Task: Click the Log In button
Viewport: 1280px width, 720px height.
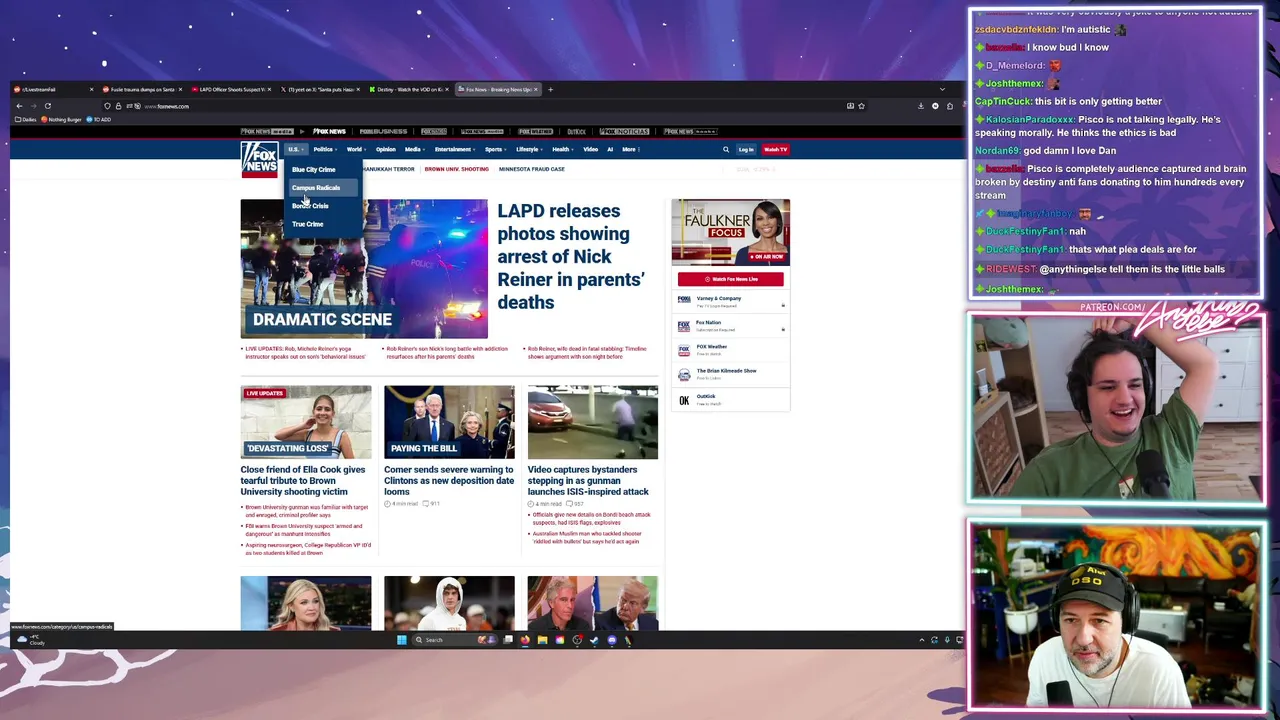Action: 746,149
